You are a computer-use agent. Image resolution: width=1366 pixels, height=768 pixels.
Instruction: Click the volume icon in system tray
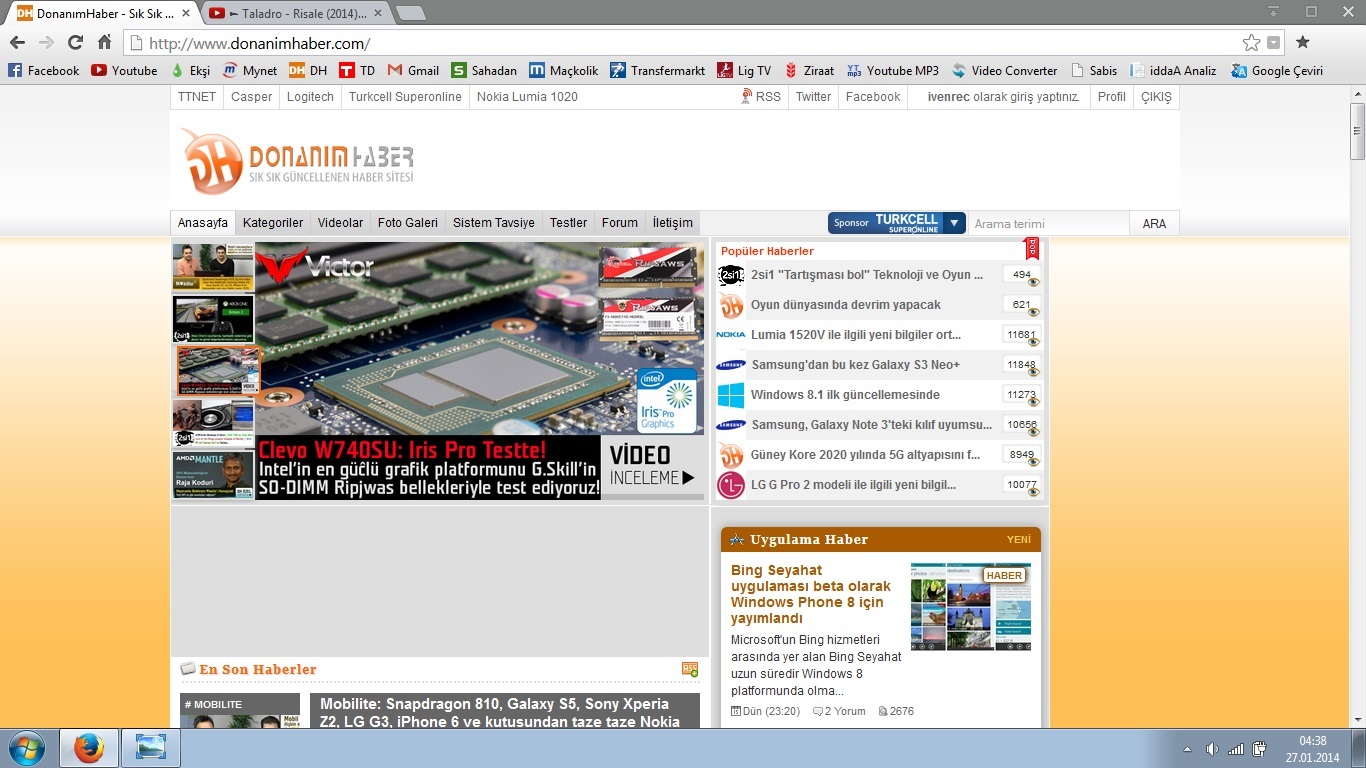coord(1212,749)
